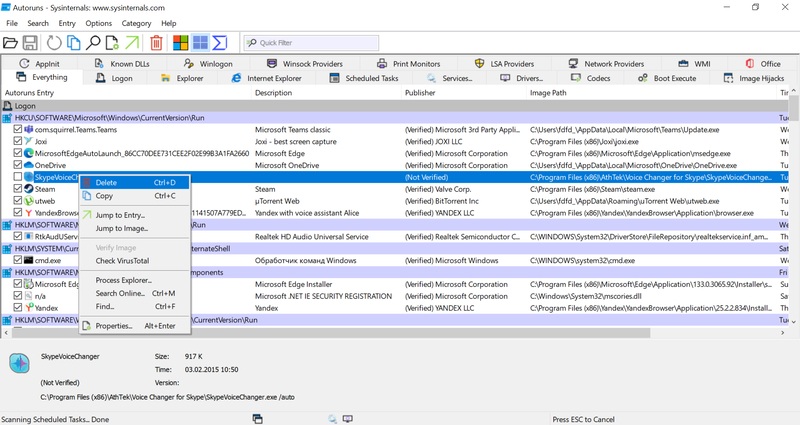The image size is (800, 425).
Task: Open the Options menu
Action: [99, 22]
